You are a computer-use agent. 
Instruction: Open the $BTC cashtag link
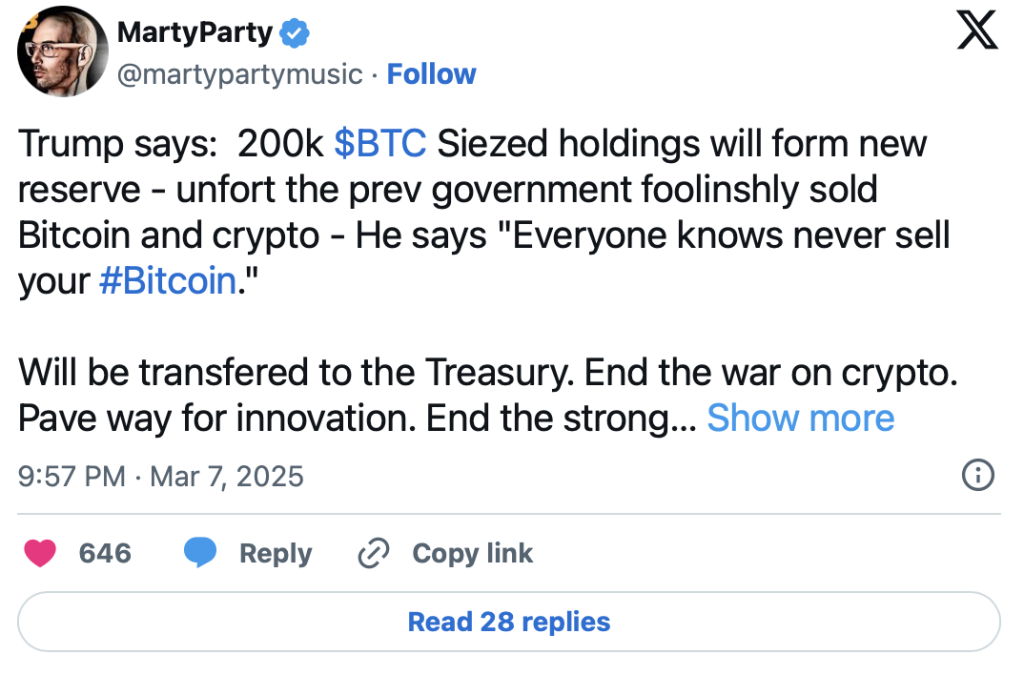pos(380,145)
